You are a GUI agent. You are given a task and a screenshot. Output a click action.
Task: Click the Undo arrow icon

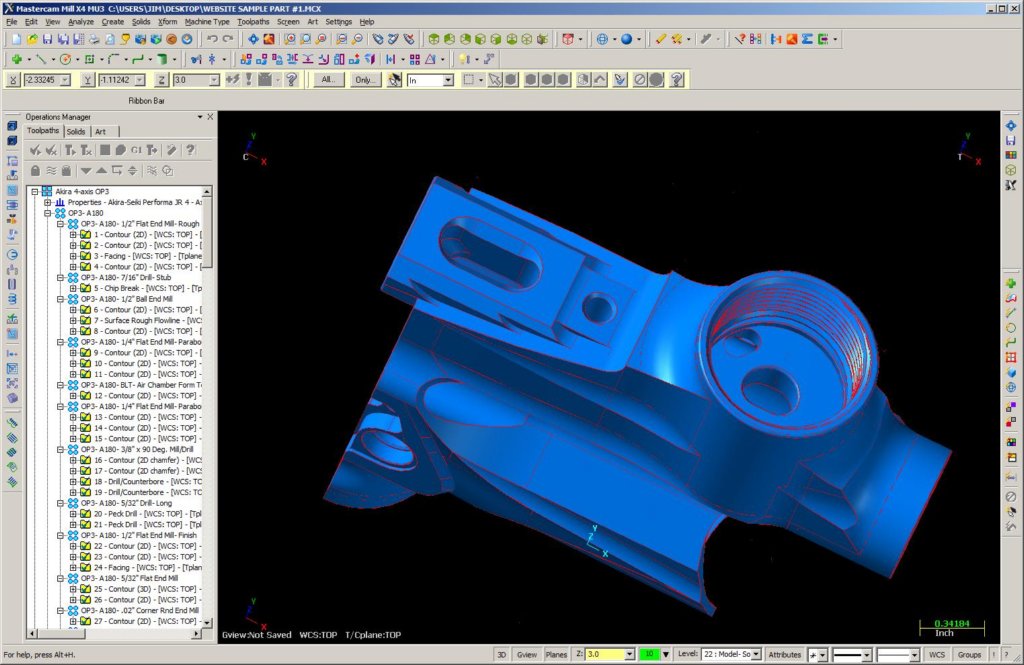[x=212, y=39]
